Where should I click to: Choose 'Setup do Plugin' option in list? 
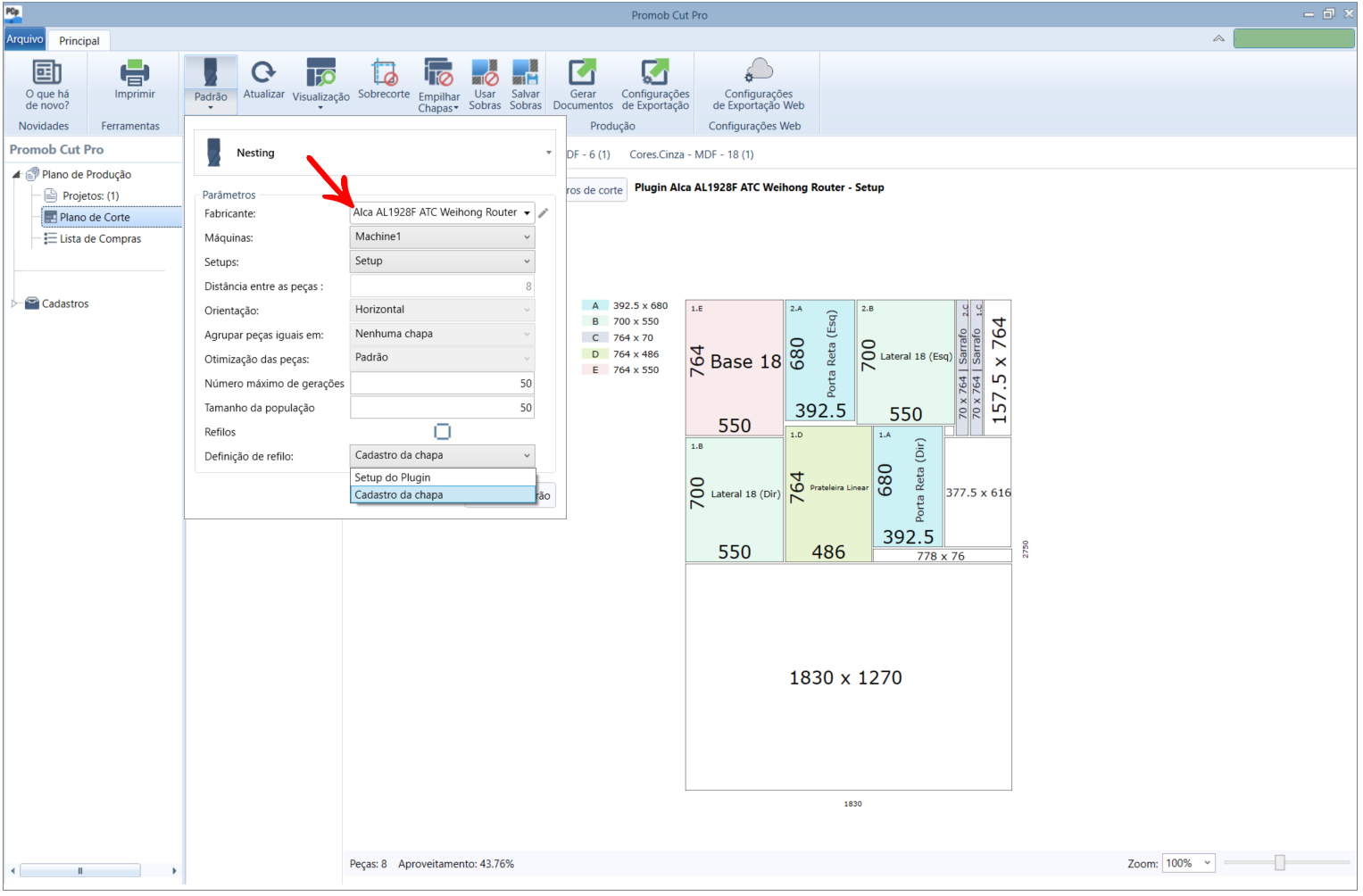coord(443,477)
